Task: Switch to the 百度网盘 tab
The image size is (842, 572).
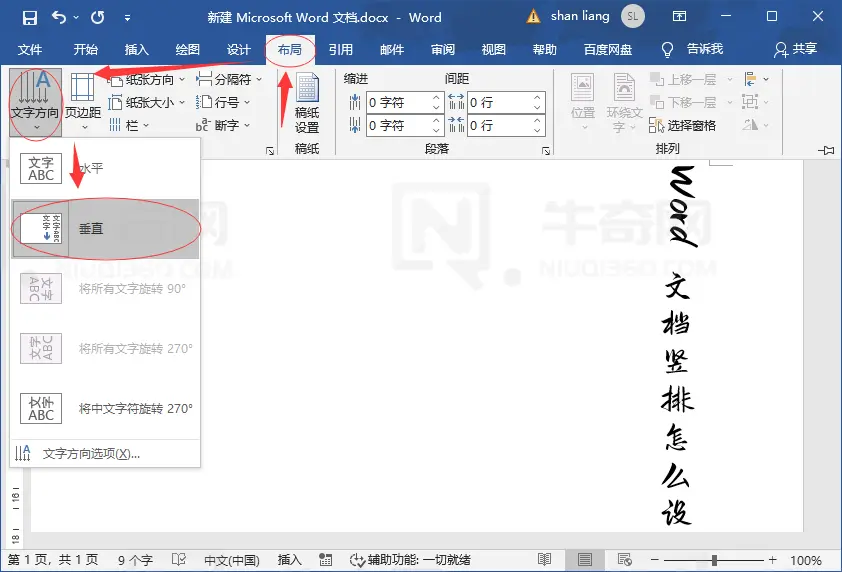Action: (608, 50)
